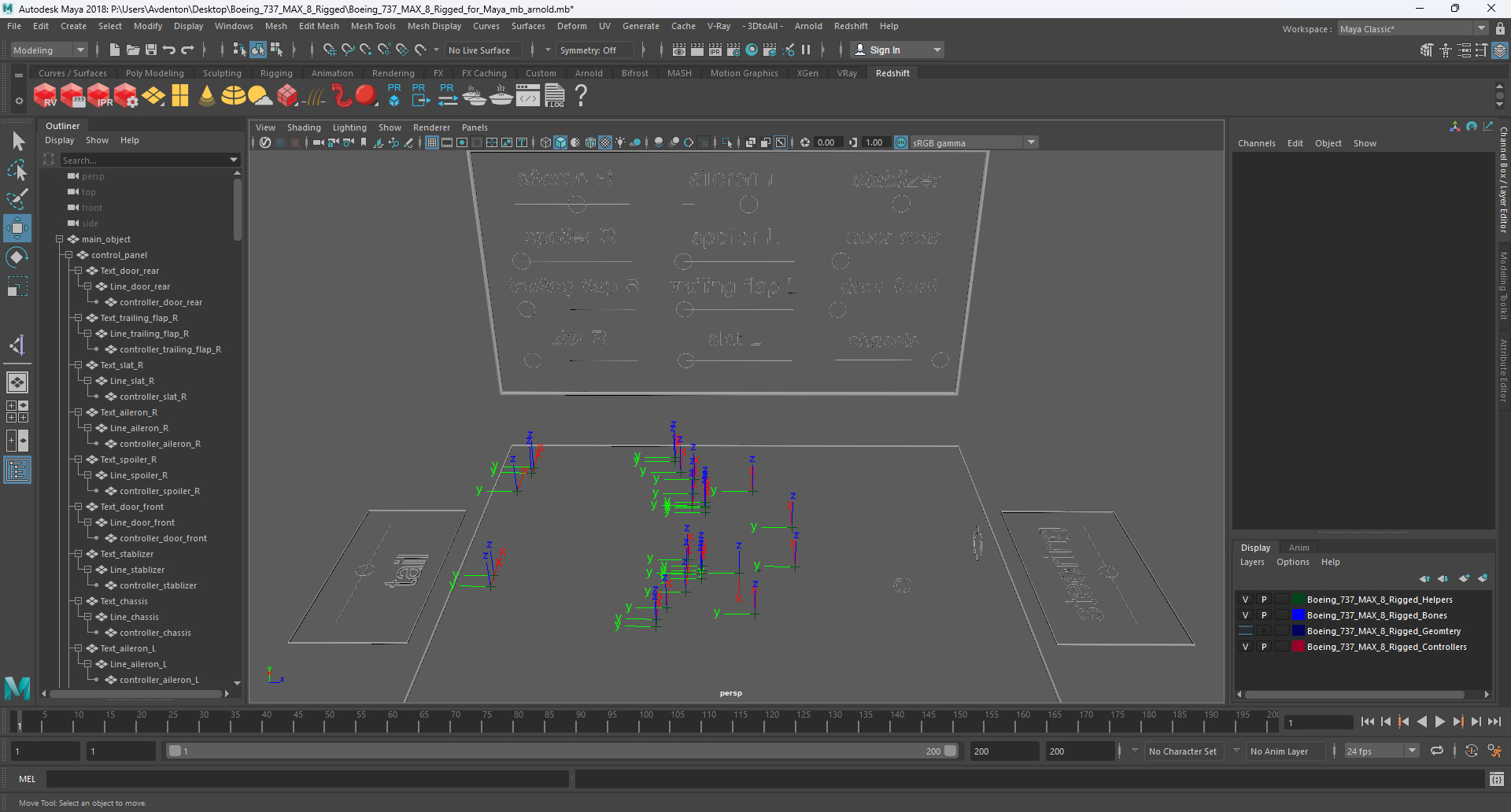
Task: Click the four-view layout icon
Action: (17, 412)
